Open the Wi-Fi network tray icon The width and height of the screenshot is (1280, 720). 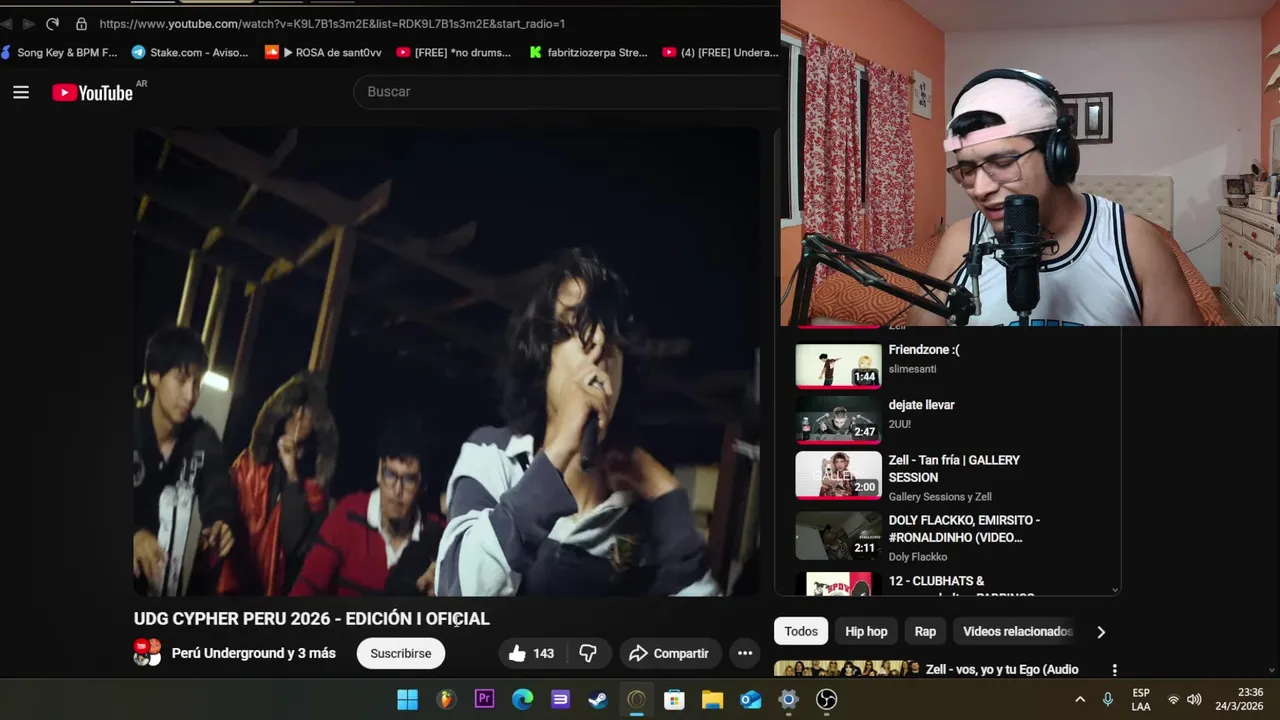(x=1173, y=699)
